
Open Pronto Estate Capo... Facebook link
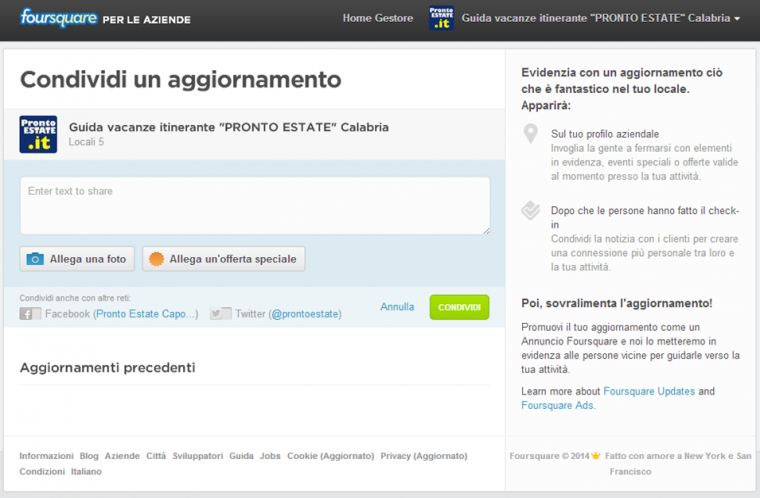click(145, 314)
